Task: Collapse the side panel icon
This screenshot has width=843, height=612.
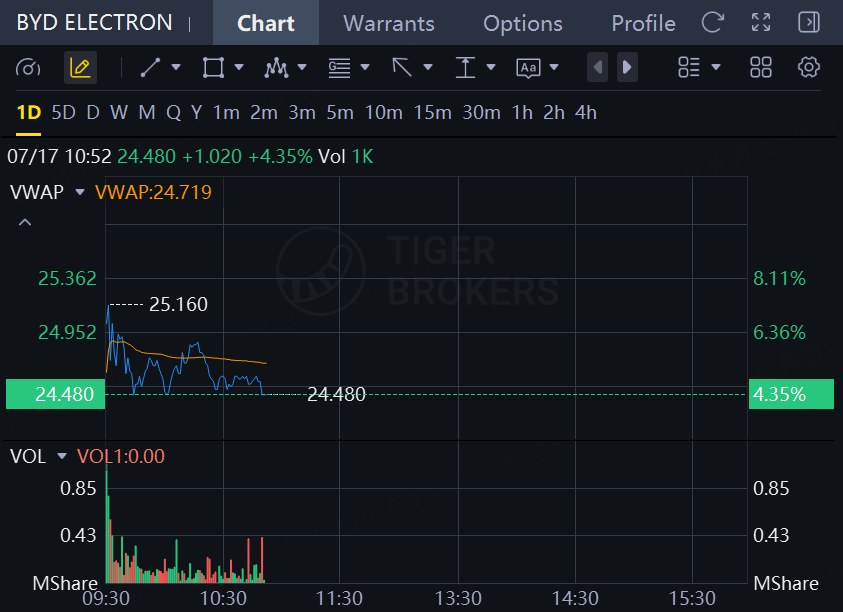Action: click(x=809, y=23)
